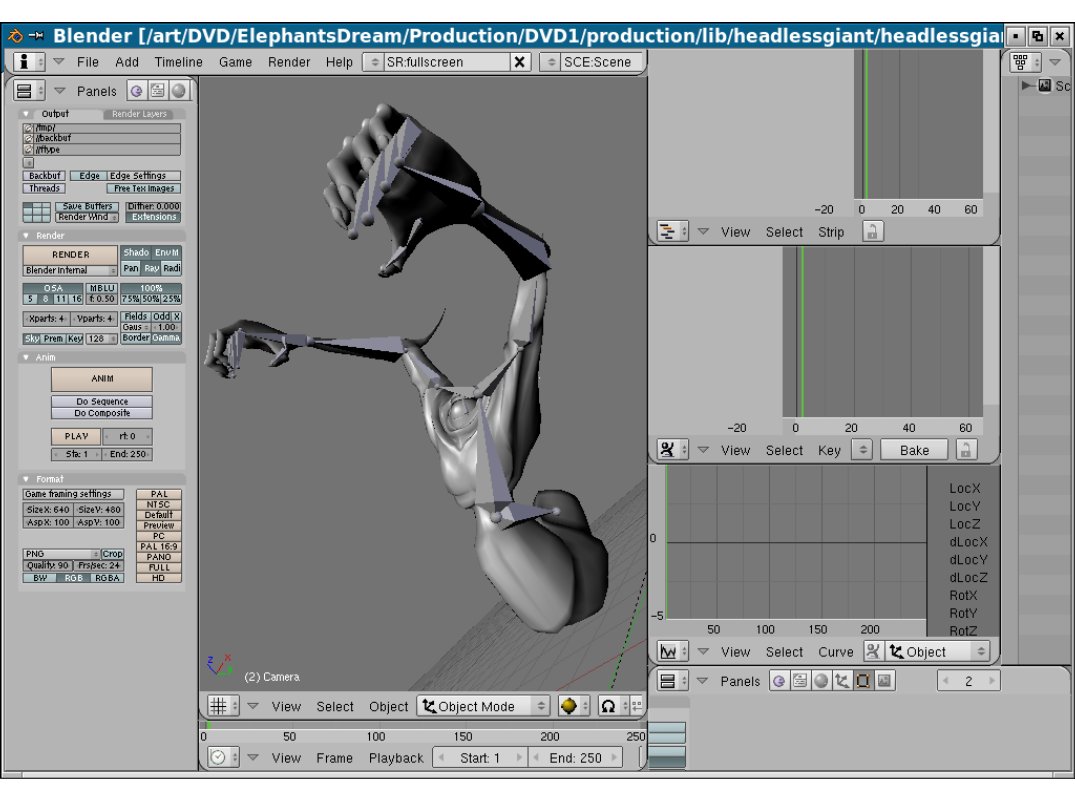The height and width of the screenshot is (800, 1075).
Task: Toggle the Crop option
Action: pyautogui.click(x=112, y=554)
